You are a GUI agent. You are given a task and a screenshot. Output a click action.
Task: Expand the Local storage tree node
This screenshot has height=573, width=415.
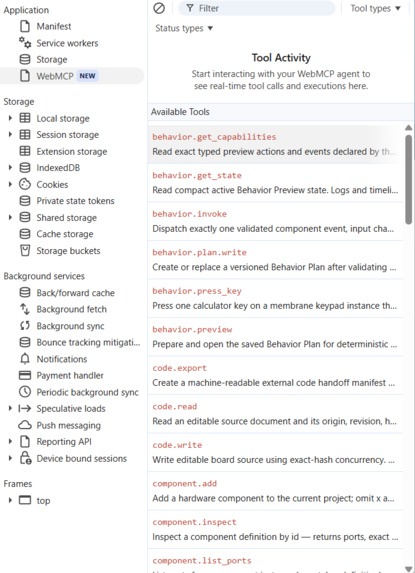click(10, 118)
